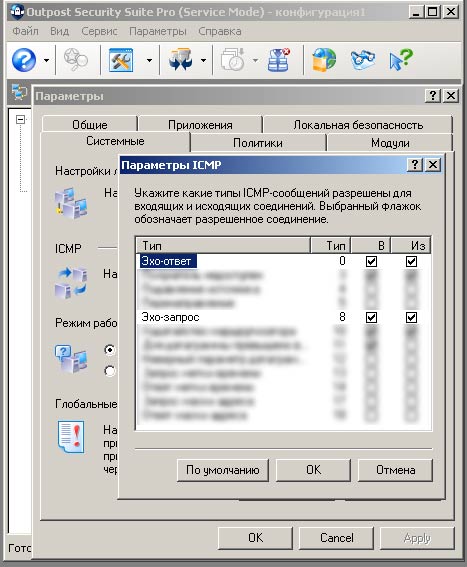Click OK in Параметры dialog
Image resolution: width=467 pixels, height=567 pixels.
coord(255,538)
